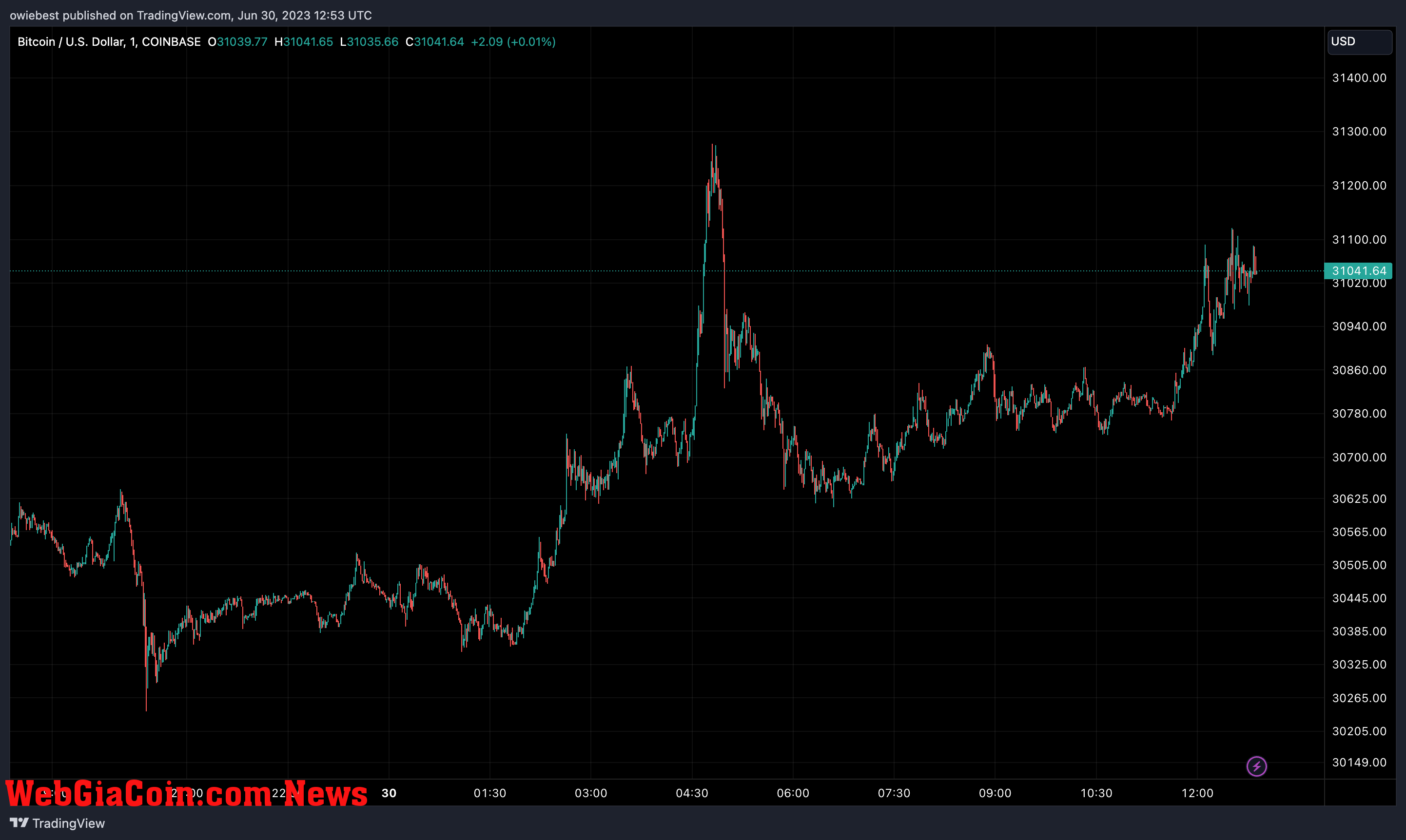Click the date label 30 on time axis

coord(389,793)
